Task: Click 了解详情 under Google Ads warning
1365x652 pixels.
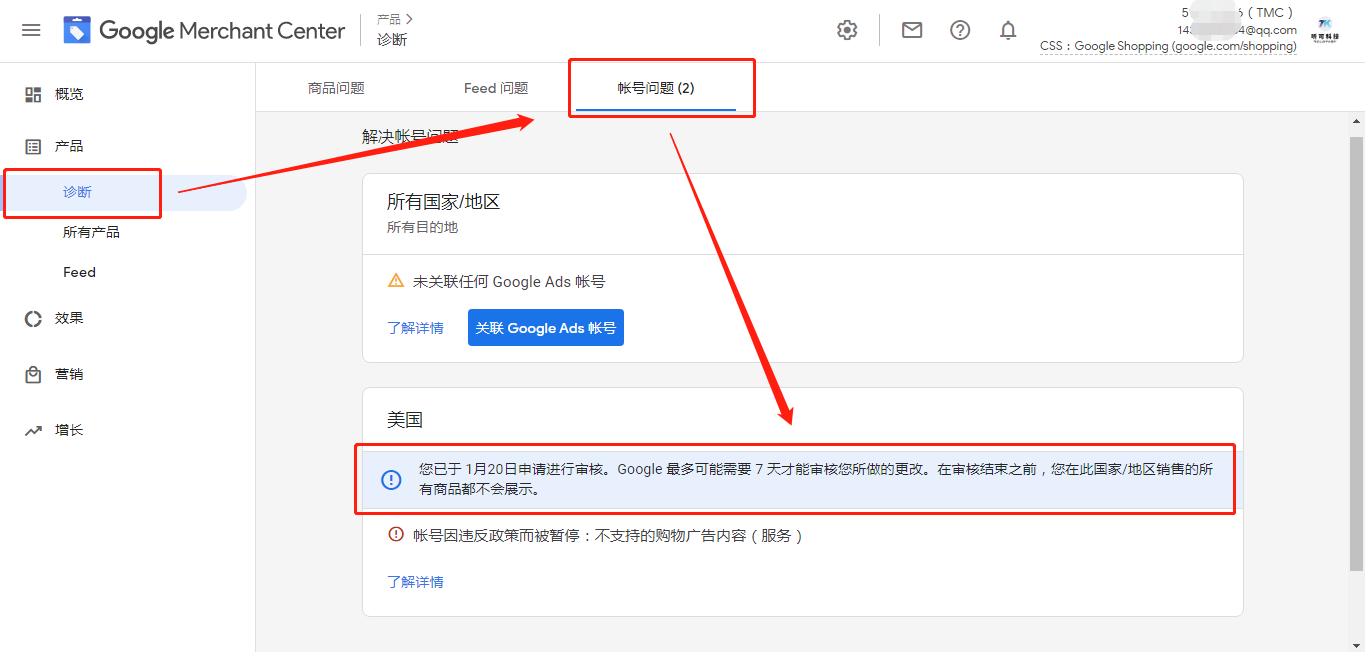Action: [x=415, y=328]
